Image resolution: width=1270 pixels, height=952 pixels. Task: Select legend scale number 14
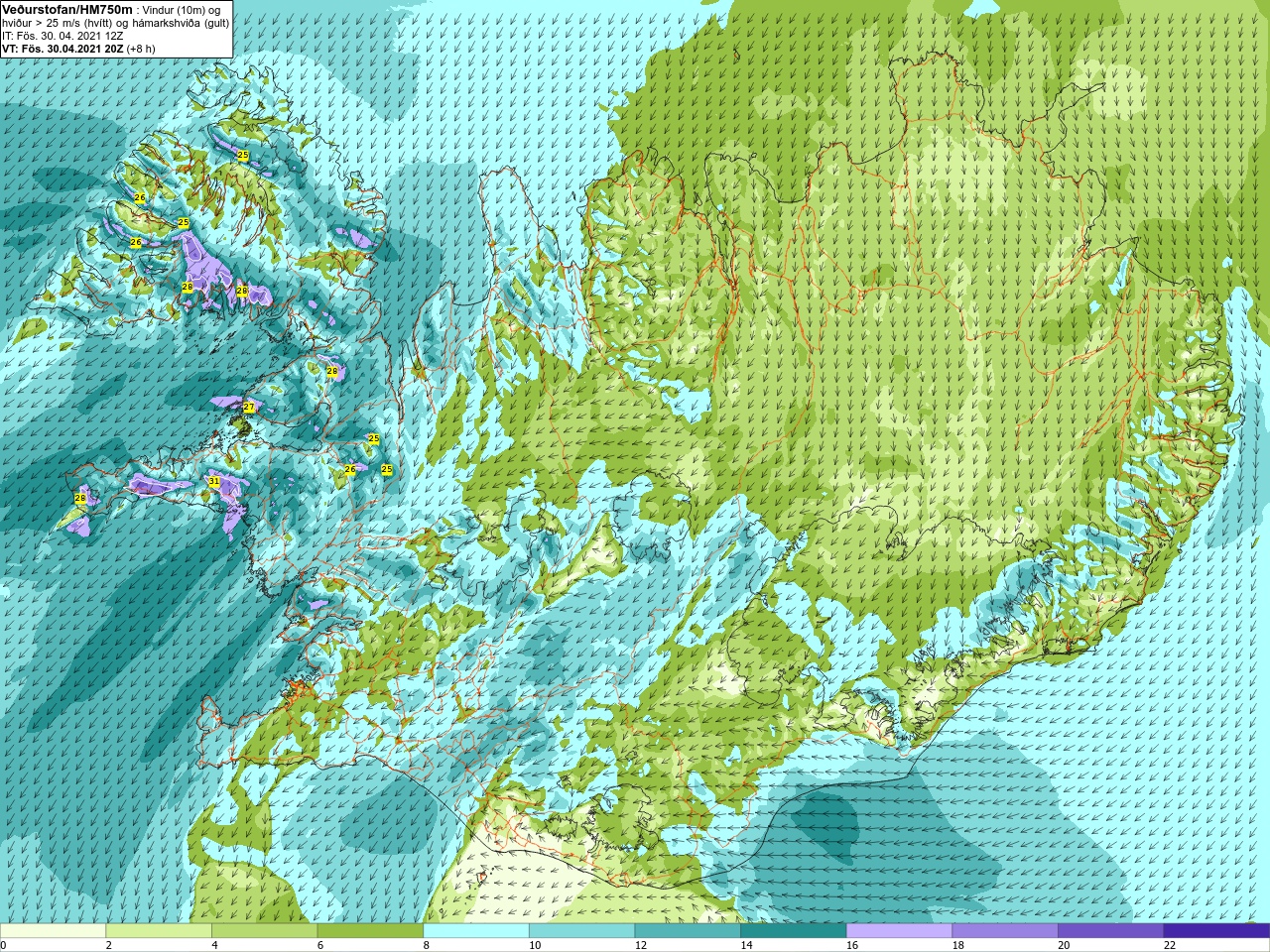[x=746, y=945]
